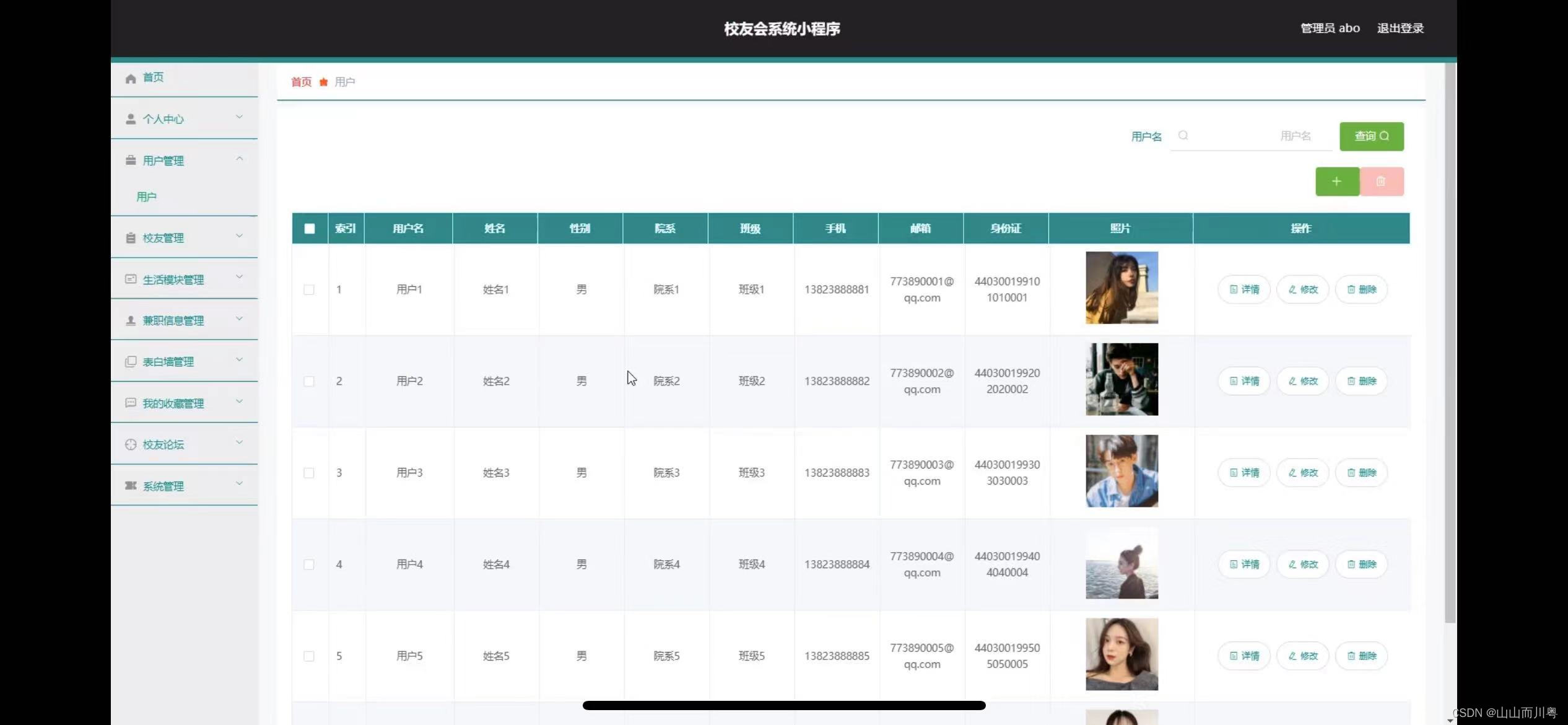Screen dimensions: 1568x725
Task: Click the home icon beside 首页 in sidebar
Action: pyautogui.click(x=131, y=78)
